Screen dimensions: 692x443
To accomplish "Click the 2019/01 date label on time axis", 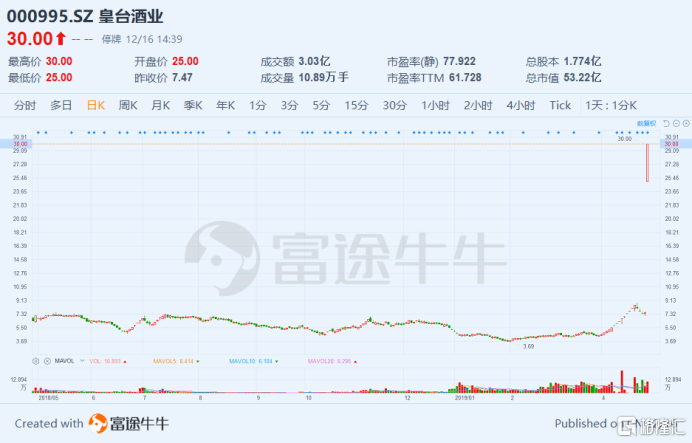I will click(x=465, y=398).
